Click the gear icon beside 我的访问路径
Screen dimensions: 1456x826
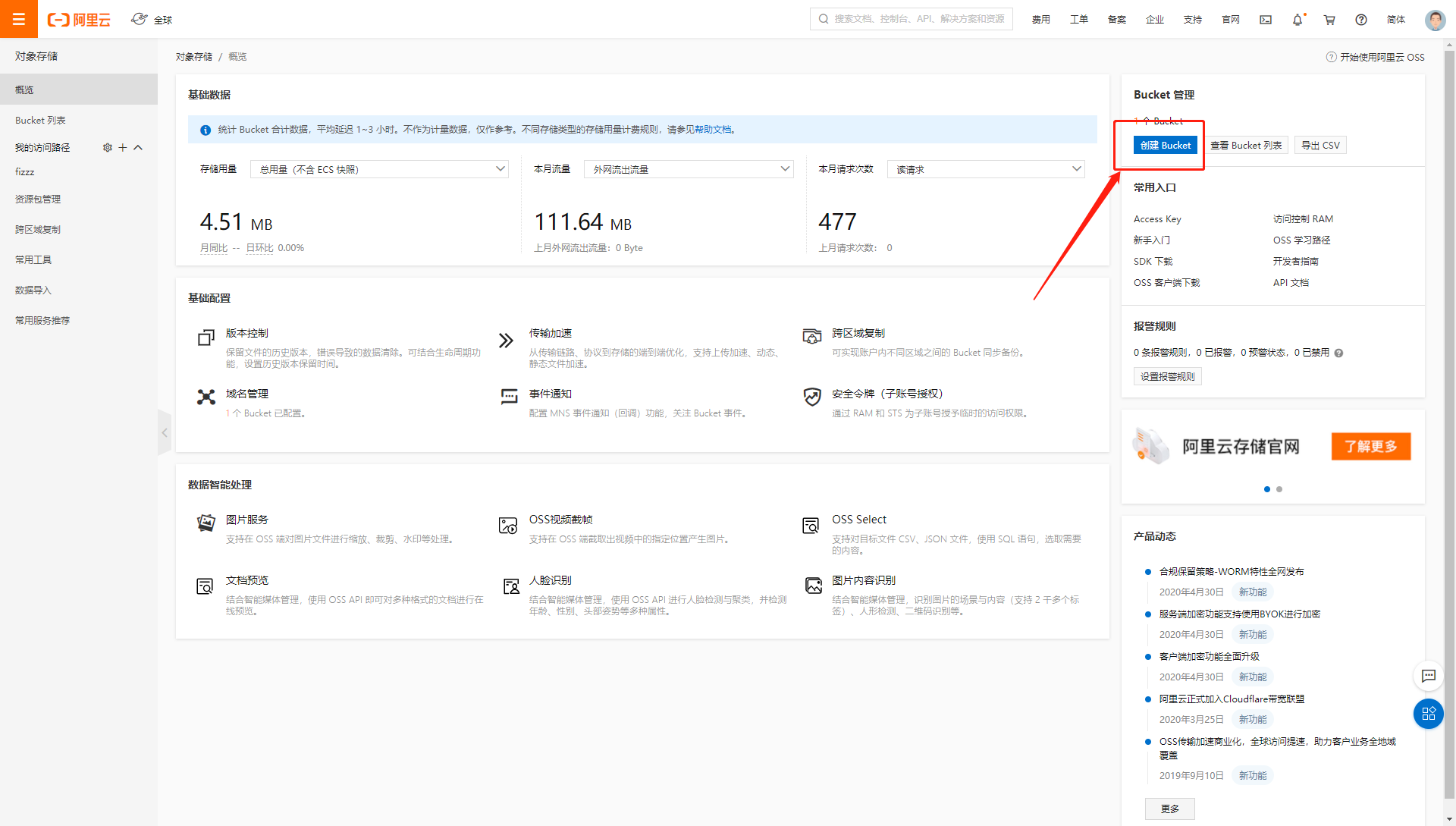click(107, 148)
